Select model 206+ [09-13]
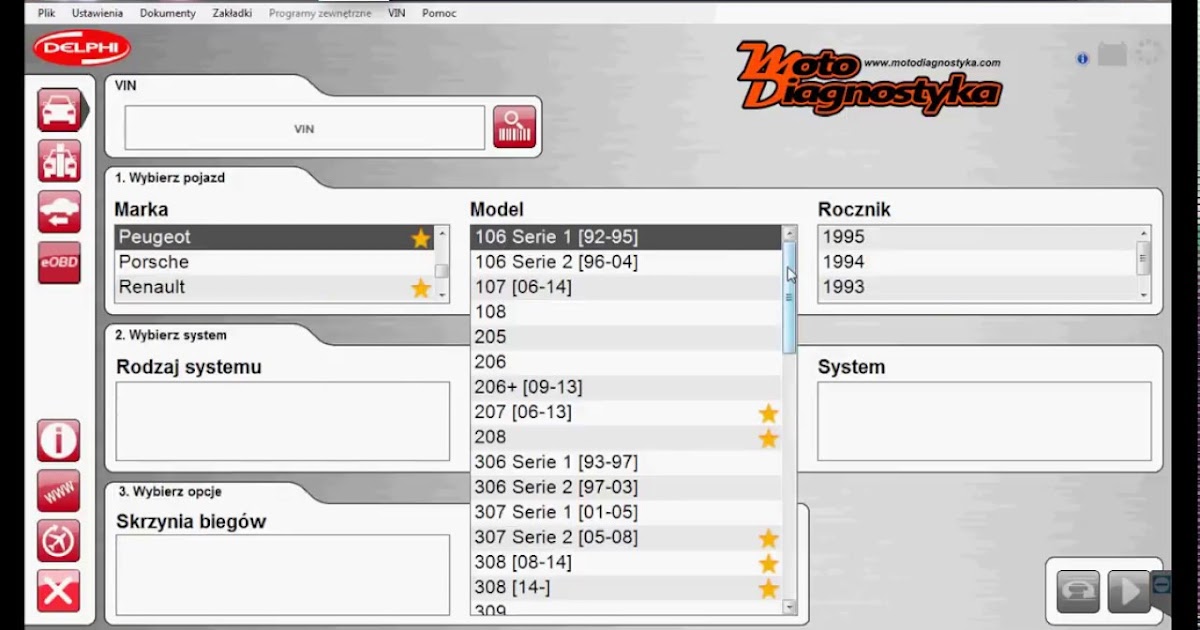This screenshot has height=630, width=1200. (626, 387)
